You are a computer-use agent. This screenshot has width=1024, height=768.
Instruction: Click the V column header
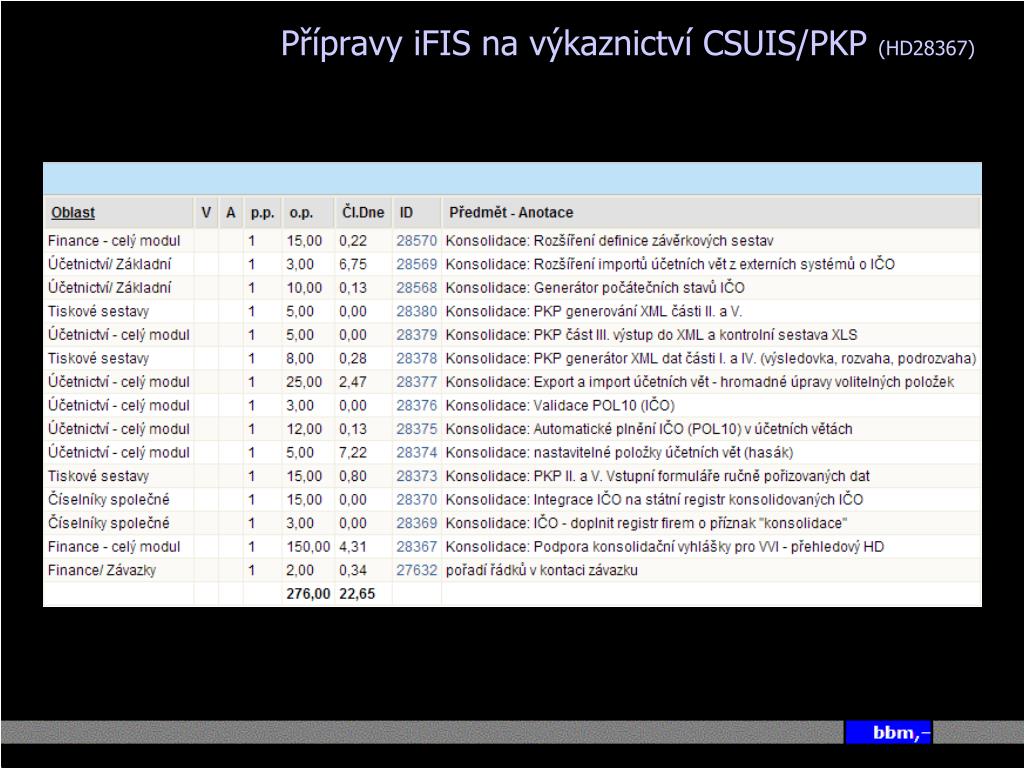click(x=206, y=213)
